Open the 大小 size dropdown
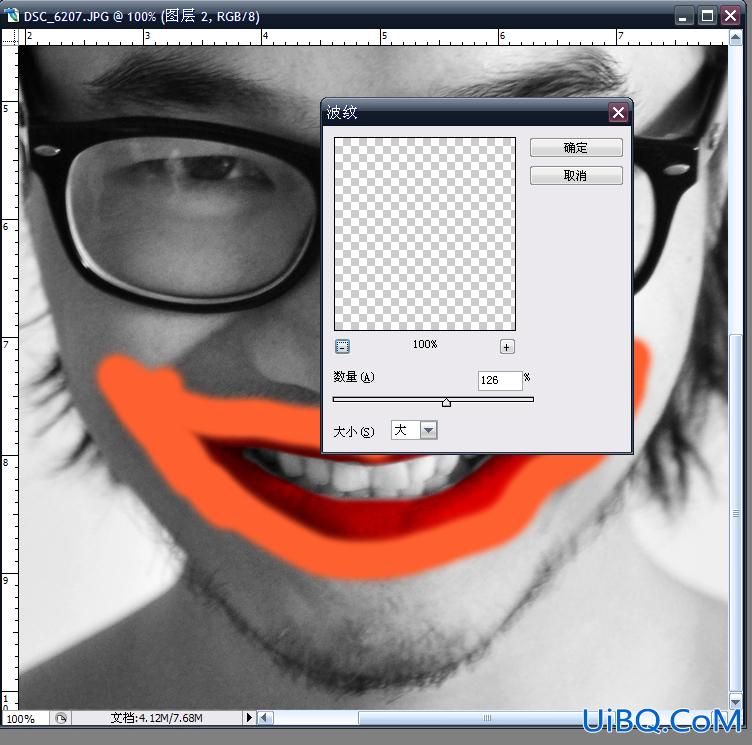 (429, 430)
